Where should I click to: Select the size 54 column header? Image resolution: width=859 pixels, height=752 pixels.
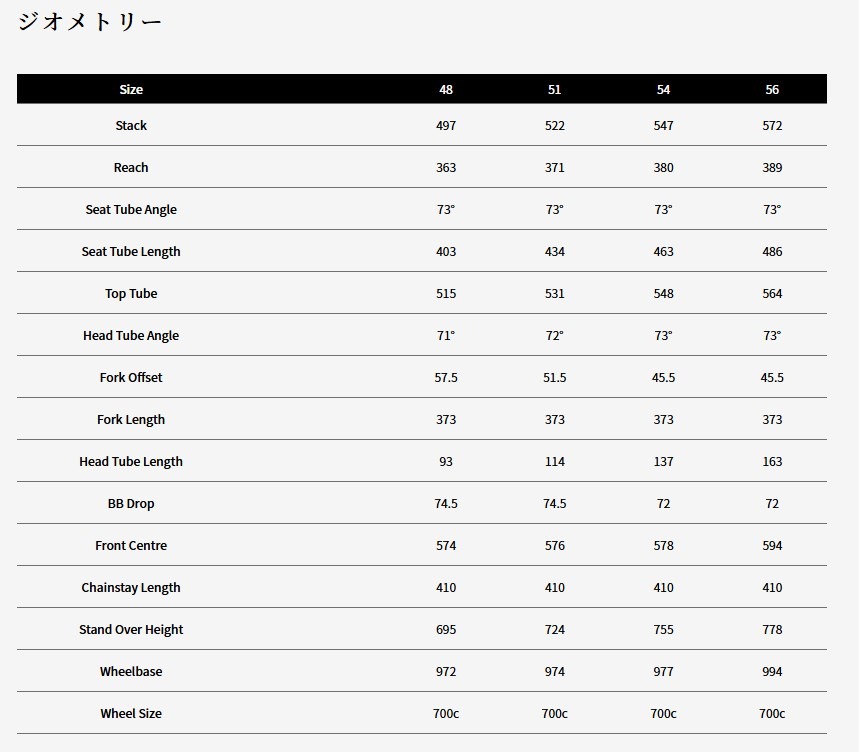pyautogui.click(x=663, y=89)
